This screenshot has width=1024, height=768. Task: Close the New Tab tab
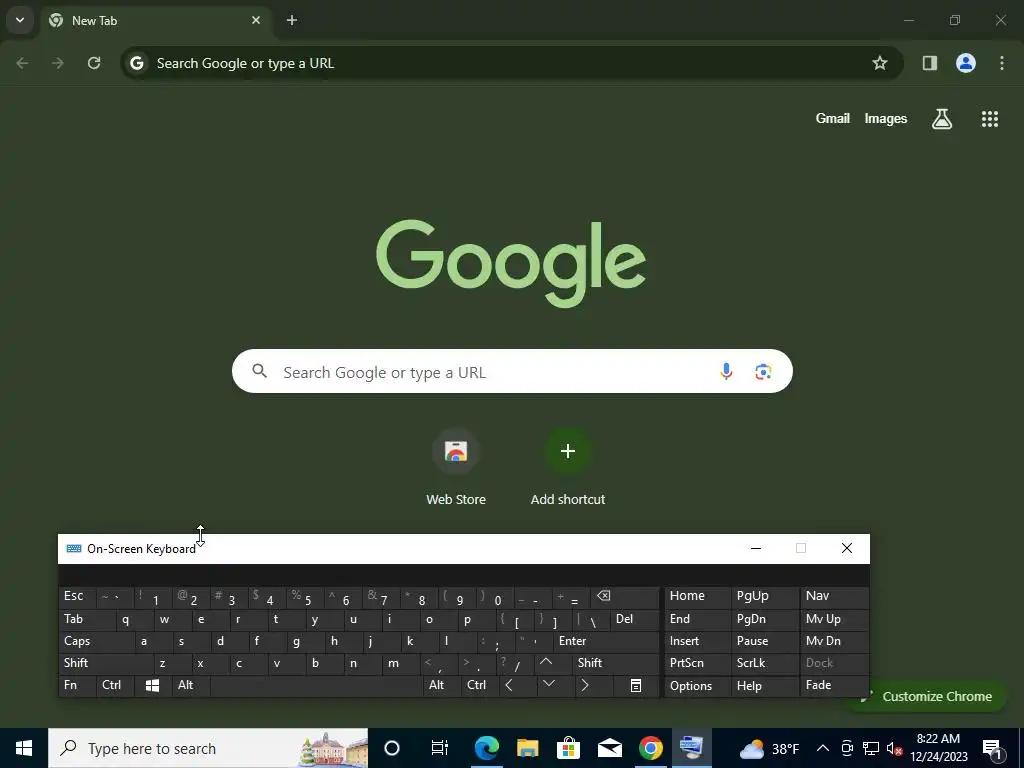tap(256, 20)
